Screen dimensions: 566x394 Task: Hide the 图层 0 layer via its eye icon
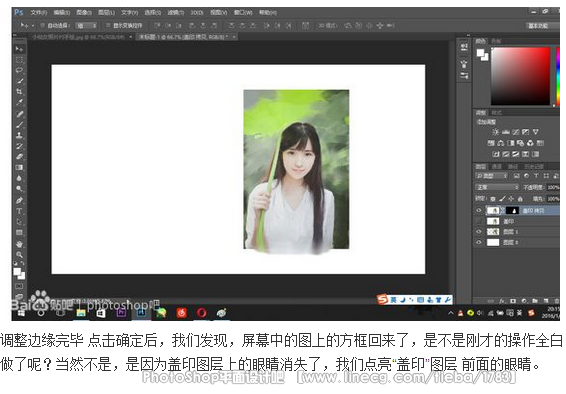pos(479,242)
